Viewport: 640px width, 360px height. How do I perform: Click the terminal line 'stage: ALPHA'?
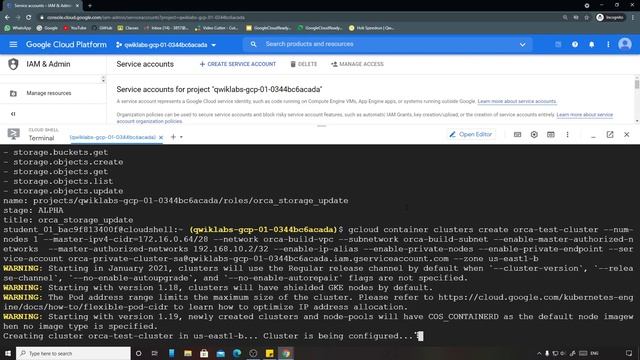point(33,211)
